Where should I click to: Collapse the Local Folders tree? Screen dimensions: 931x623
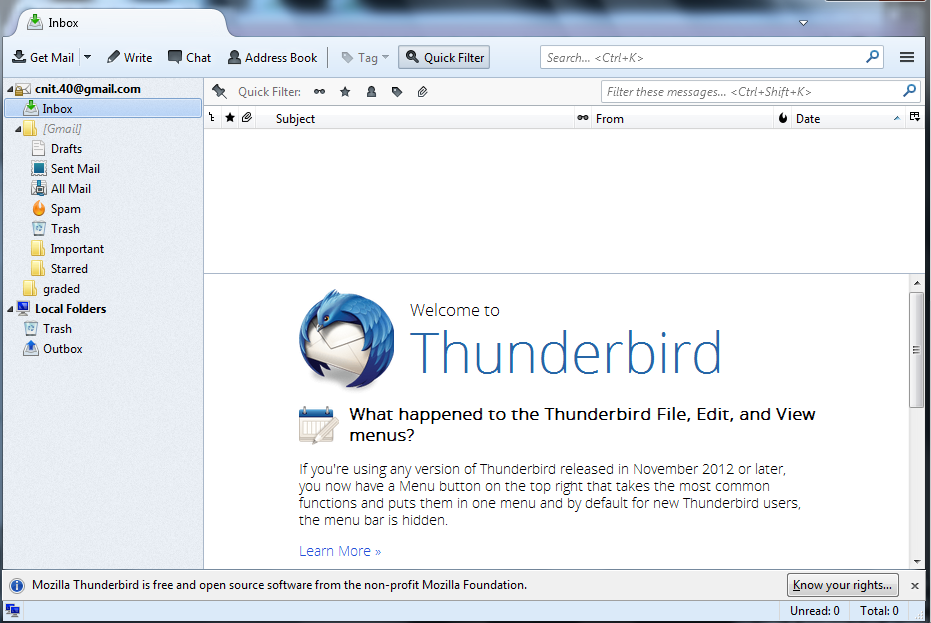point(10,309)
